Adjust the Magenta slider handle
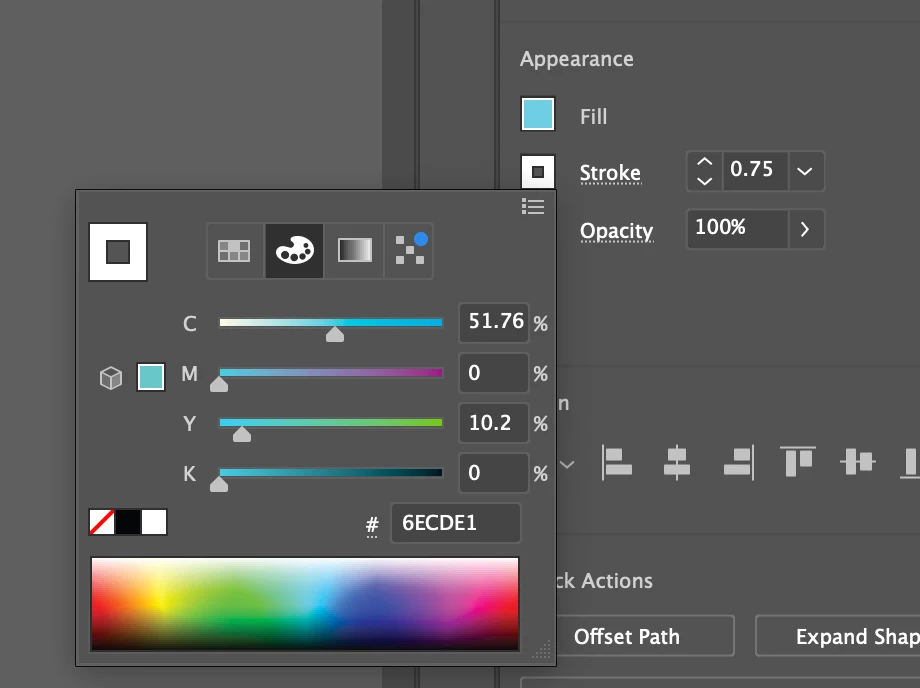The height and width of the screenshot is (688, 920). coord(219,384)
